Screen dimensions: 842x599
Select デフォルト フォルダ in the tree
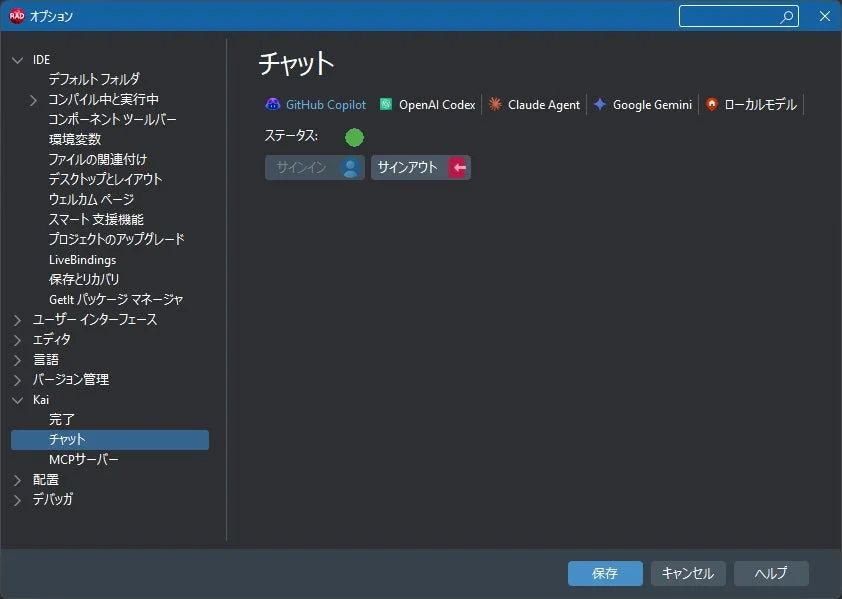94,80
